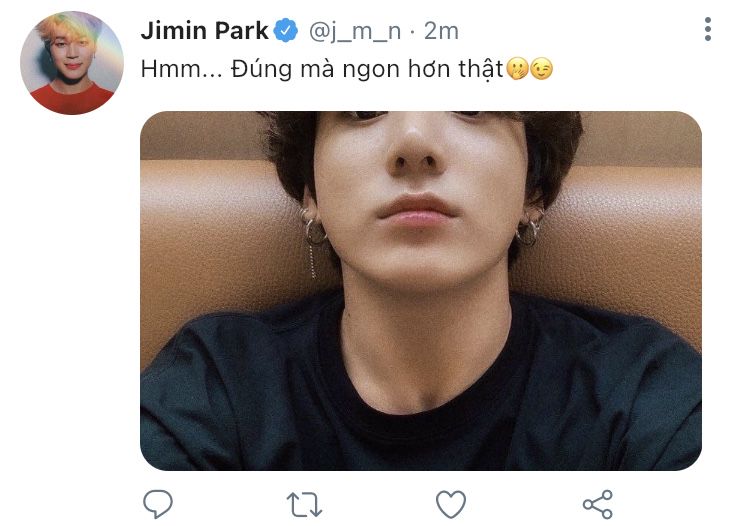The image size is (750, 526).
Task: Open the Jimin Park display name link
Action: click(204, 31)
